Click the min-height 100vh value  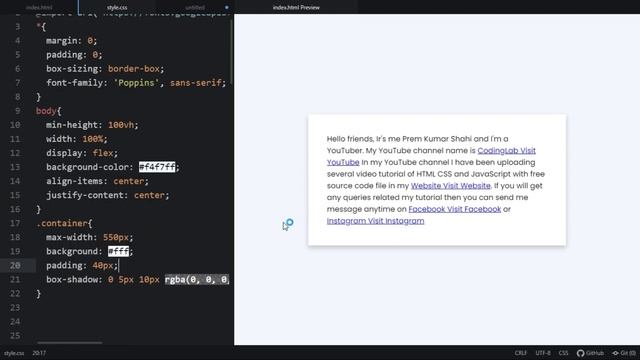pos(121,125)
